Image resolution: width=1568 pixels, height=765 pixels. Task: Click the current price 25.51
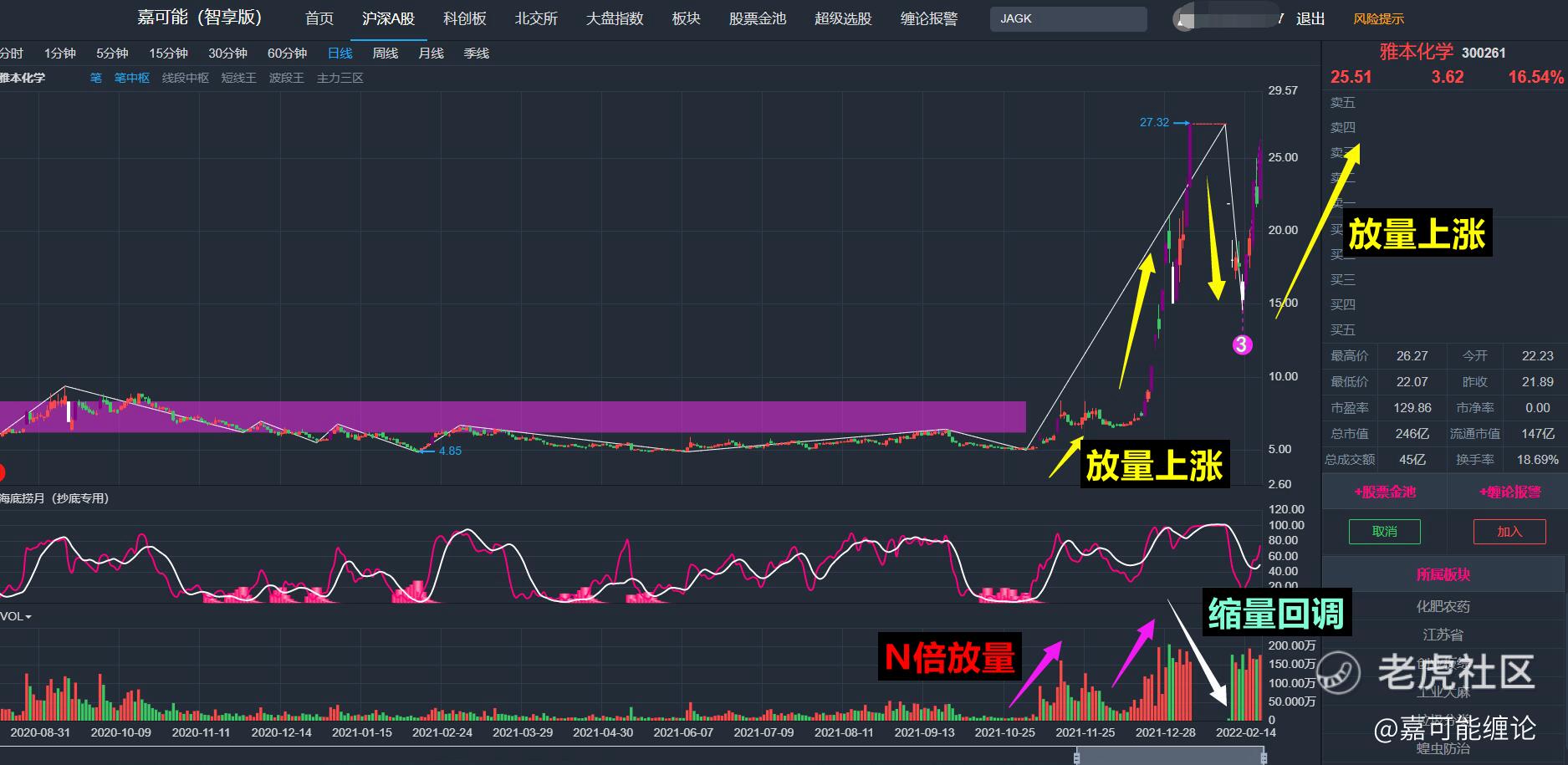point(1351,77)
